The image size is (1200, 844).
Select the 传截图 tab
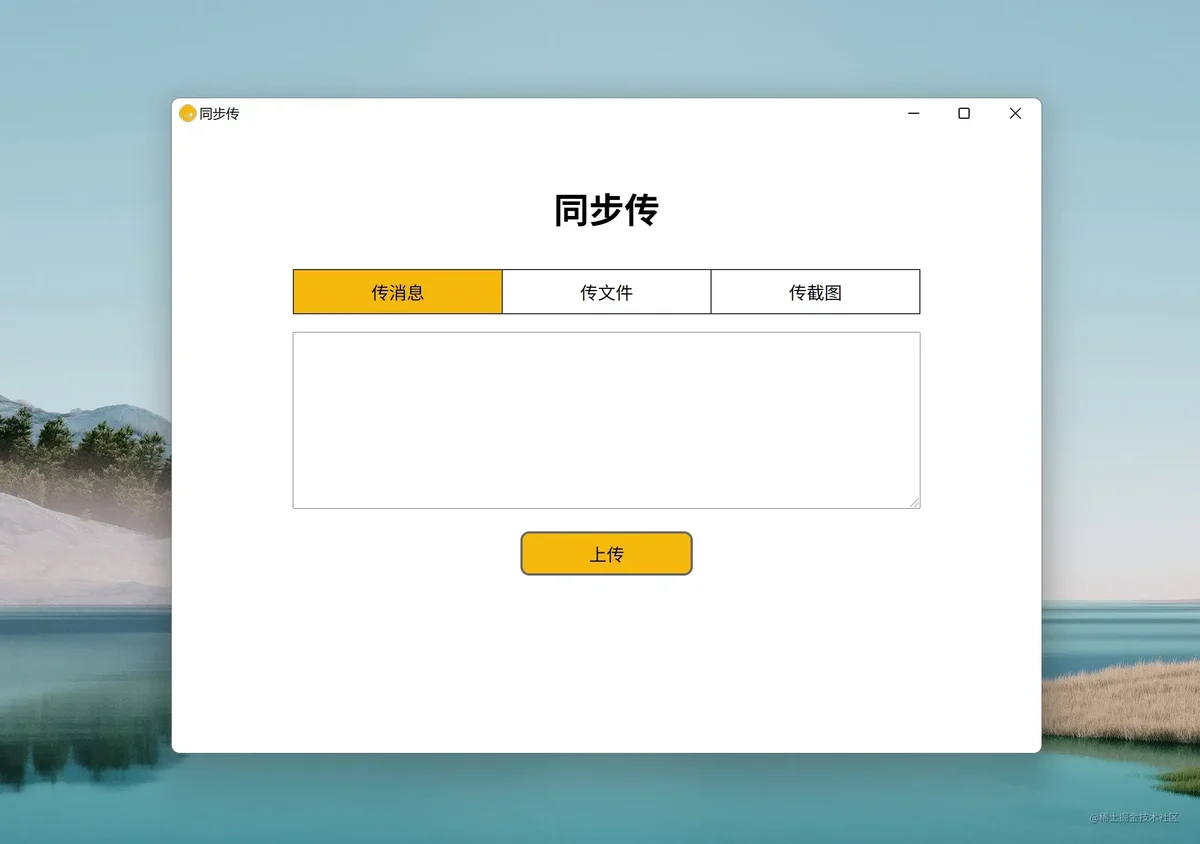[x=815, y=292]
